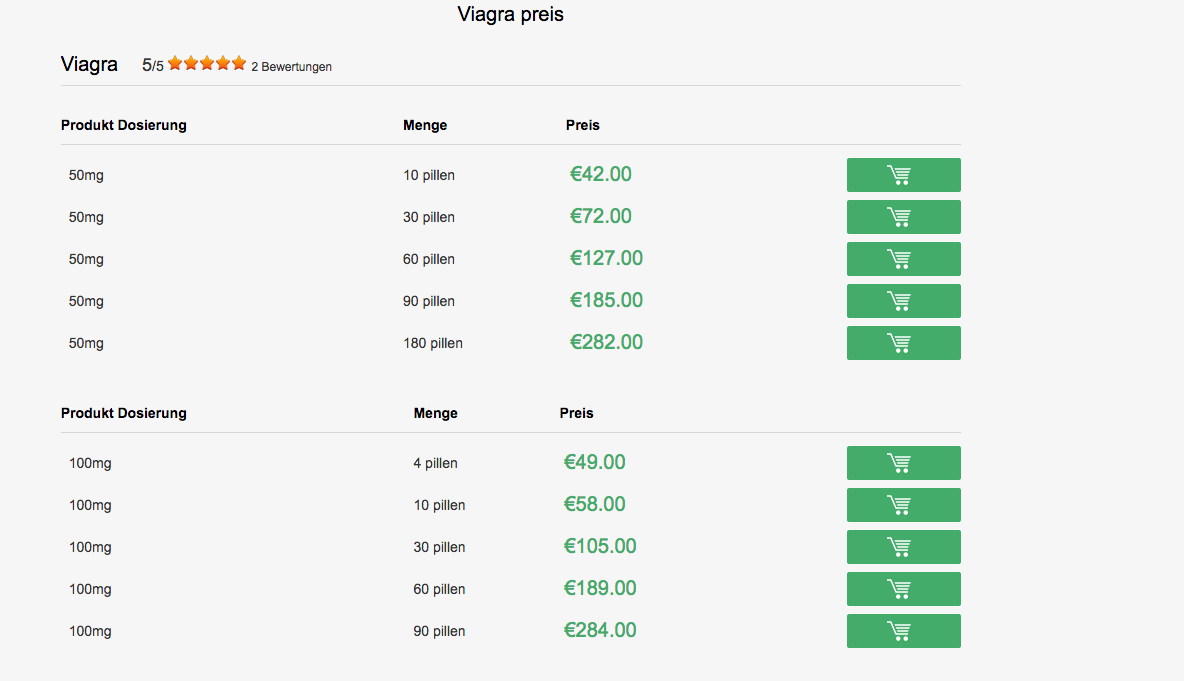Viewport: 1184px width, 681px height.
Task: Add 50mg 90 pillen to cart
Action: (903, 301)
